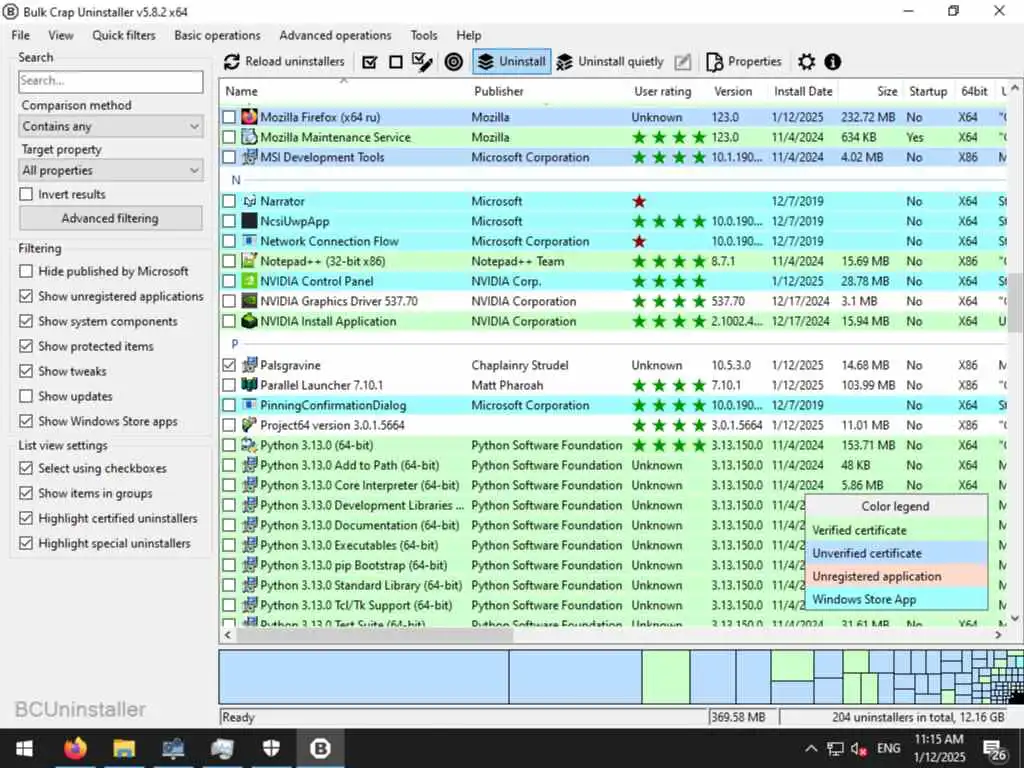Click the NVIDIA Install Application icon
Viewport: 1024px width, 768px height.
pos(249,321)
